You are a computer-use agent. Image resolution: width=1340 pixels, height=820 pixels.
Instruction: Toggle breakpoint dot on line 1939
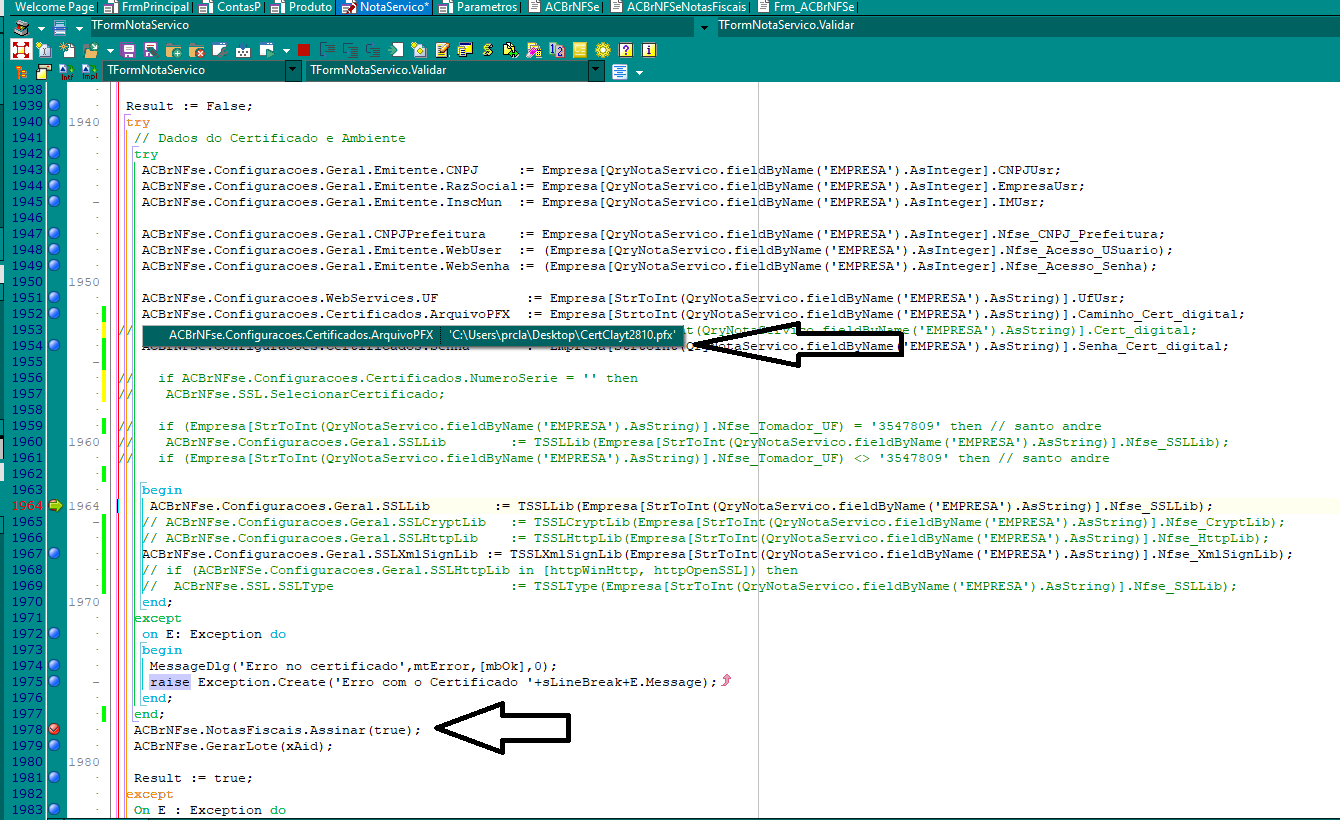pyautogui.click(x=54, y=106)
